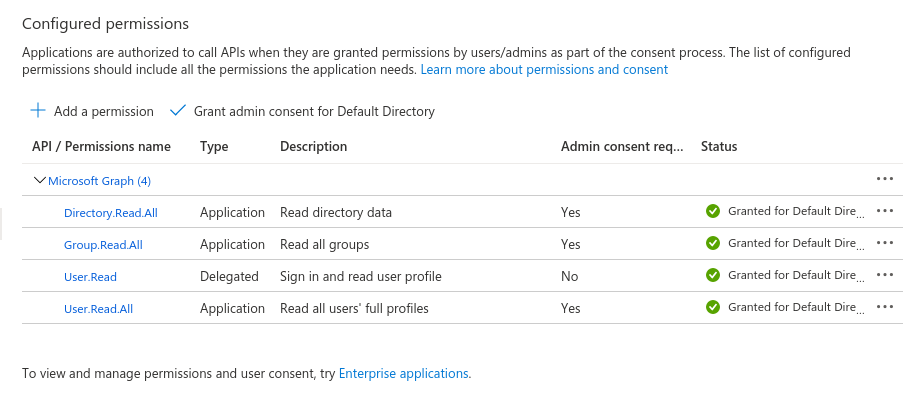918x395 pixels.
Task: Open ellipsis menu for Group.Read.All row
Action: tap(885, 243)
